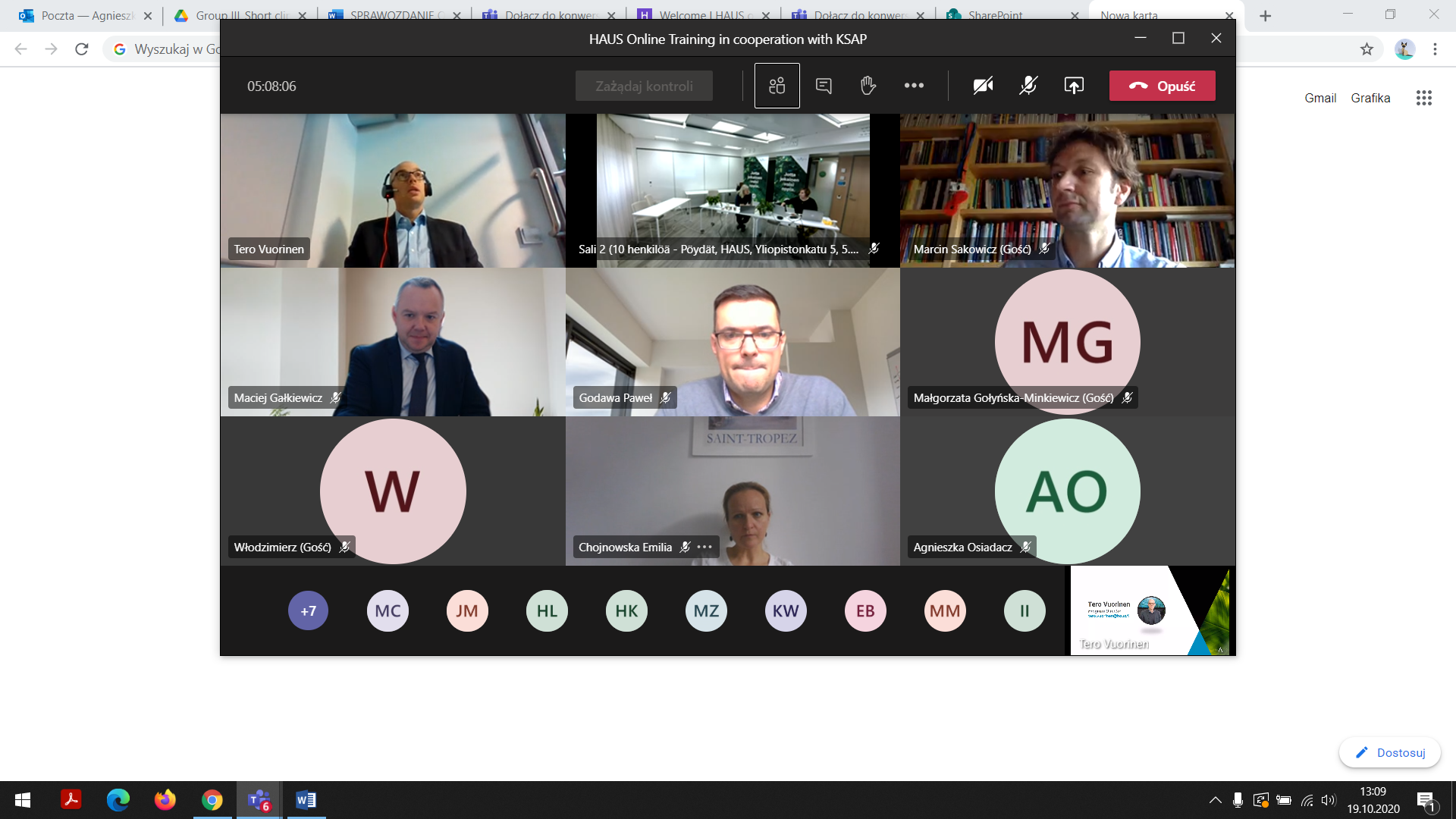Open the meeting chat
The image size is (1456, 819).
pos(824,86)
